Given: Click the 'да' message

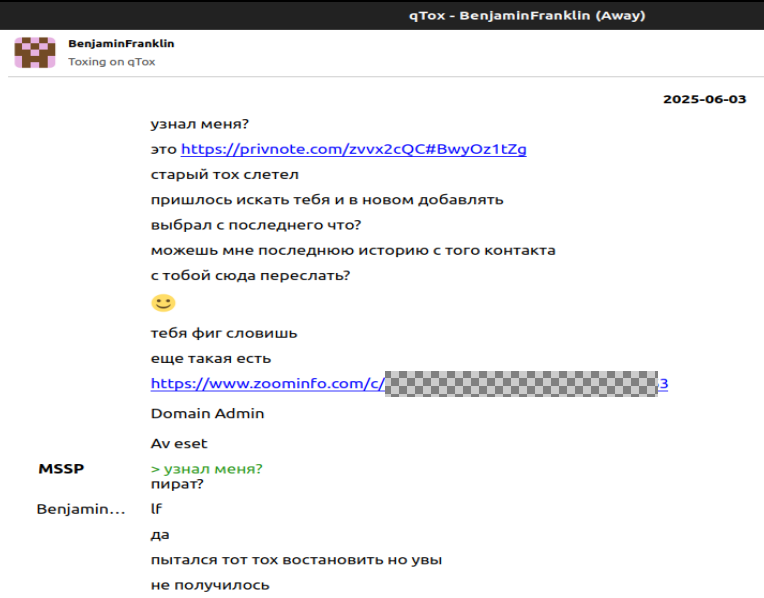Looking at the screenshot, I should click(x=160, y=535).
